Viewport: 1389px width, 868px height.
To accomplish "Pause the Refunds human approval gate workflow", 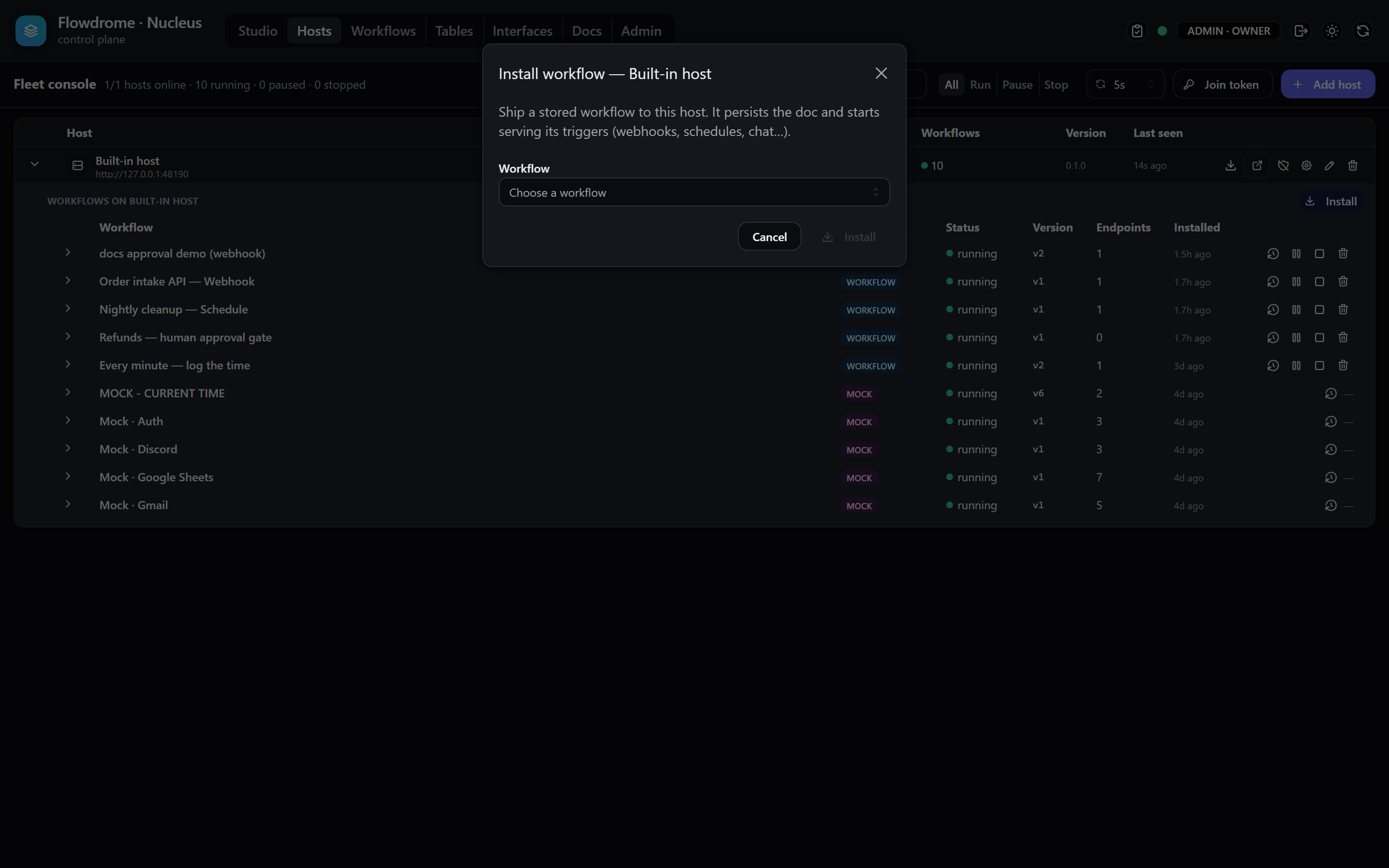I will coord(1296,338).
